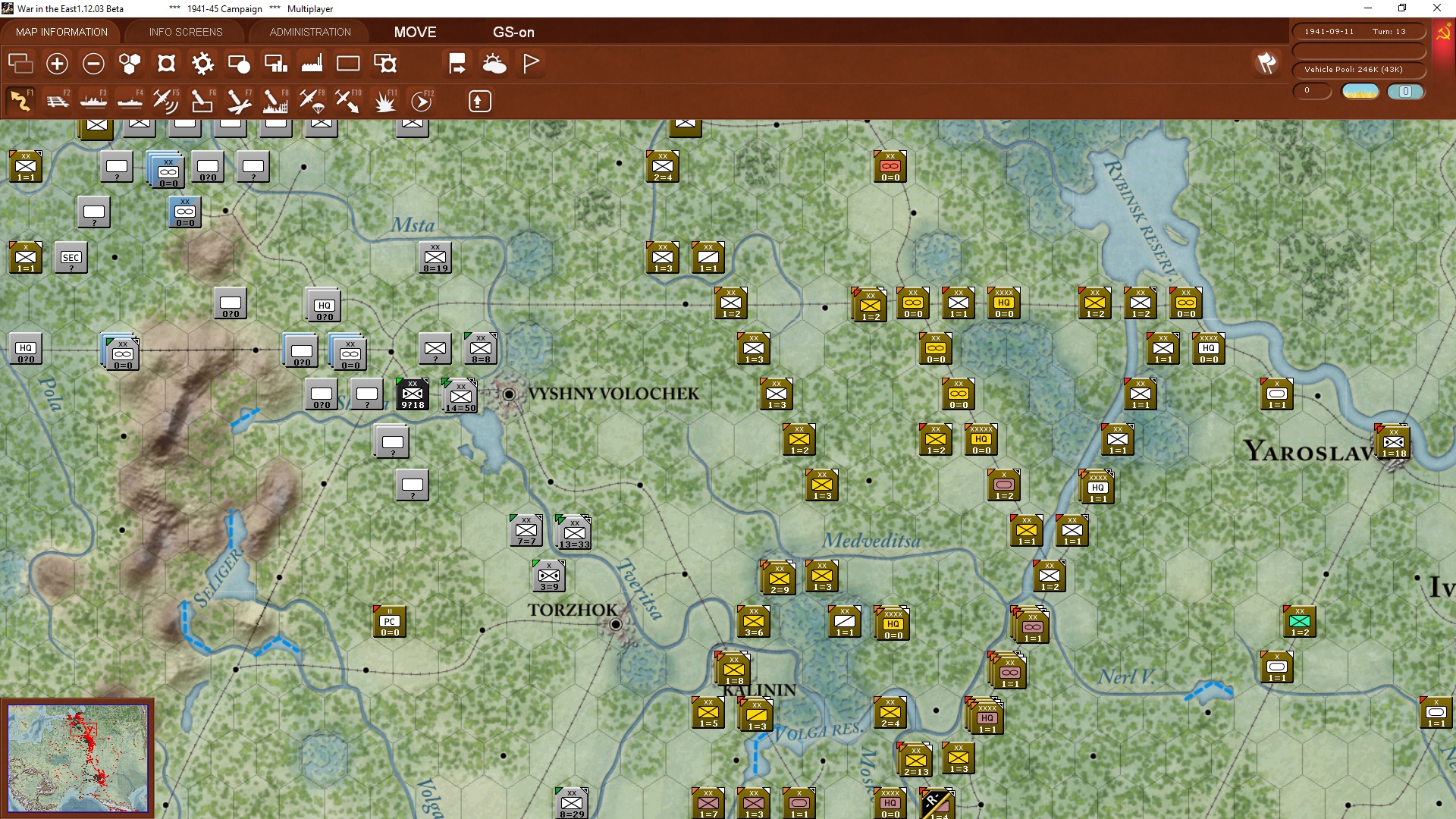1456x819 pixels.
Task: Select the 2=4 unit near top
Action: click(x=663, y=167)
